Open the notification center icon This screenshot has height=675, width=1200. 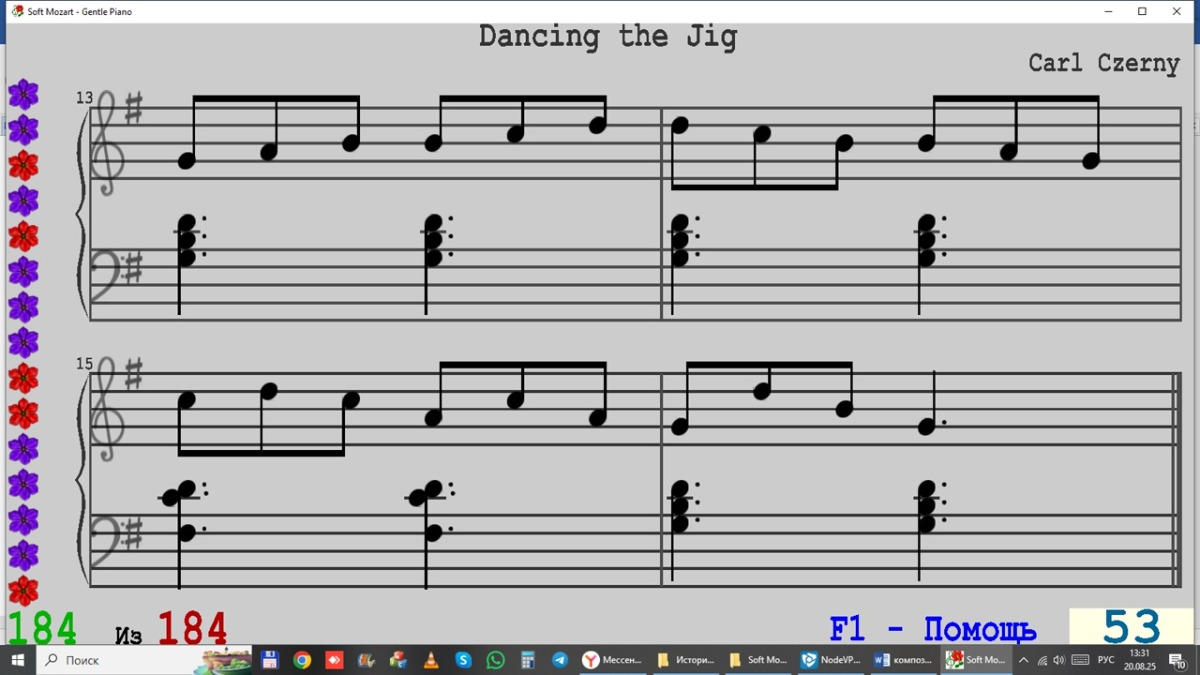click(x=1177, y=660)
